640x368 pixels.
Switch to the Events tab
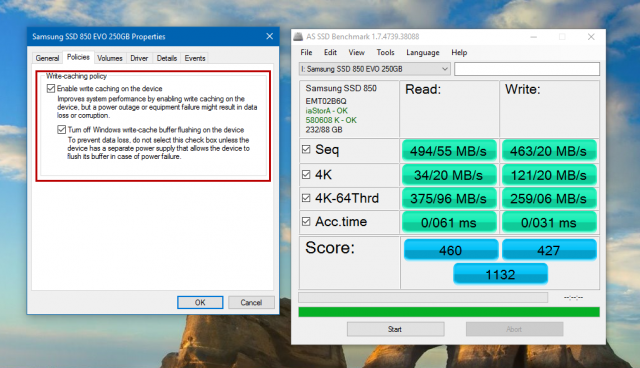[195, 58]
